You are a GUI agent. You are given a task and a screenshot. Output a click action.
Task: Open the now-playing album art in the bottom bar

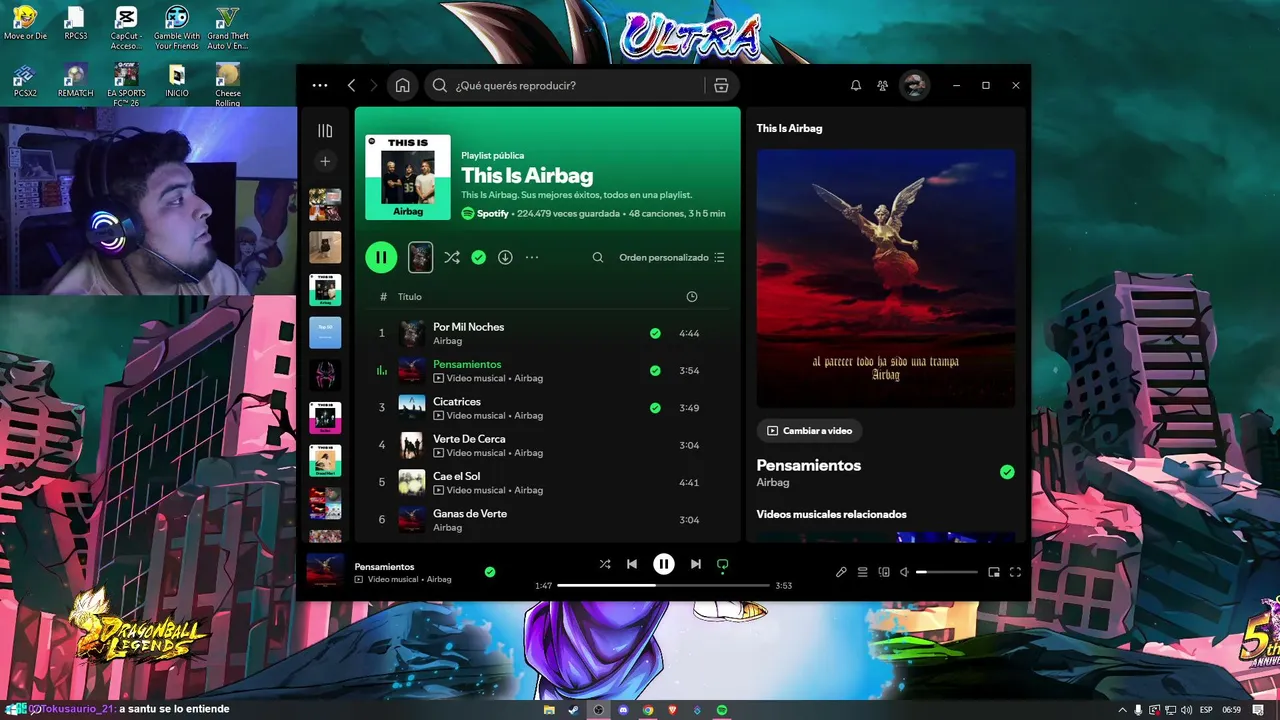325,570
